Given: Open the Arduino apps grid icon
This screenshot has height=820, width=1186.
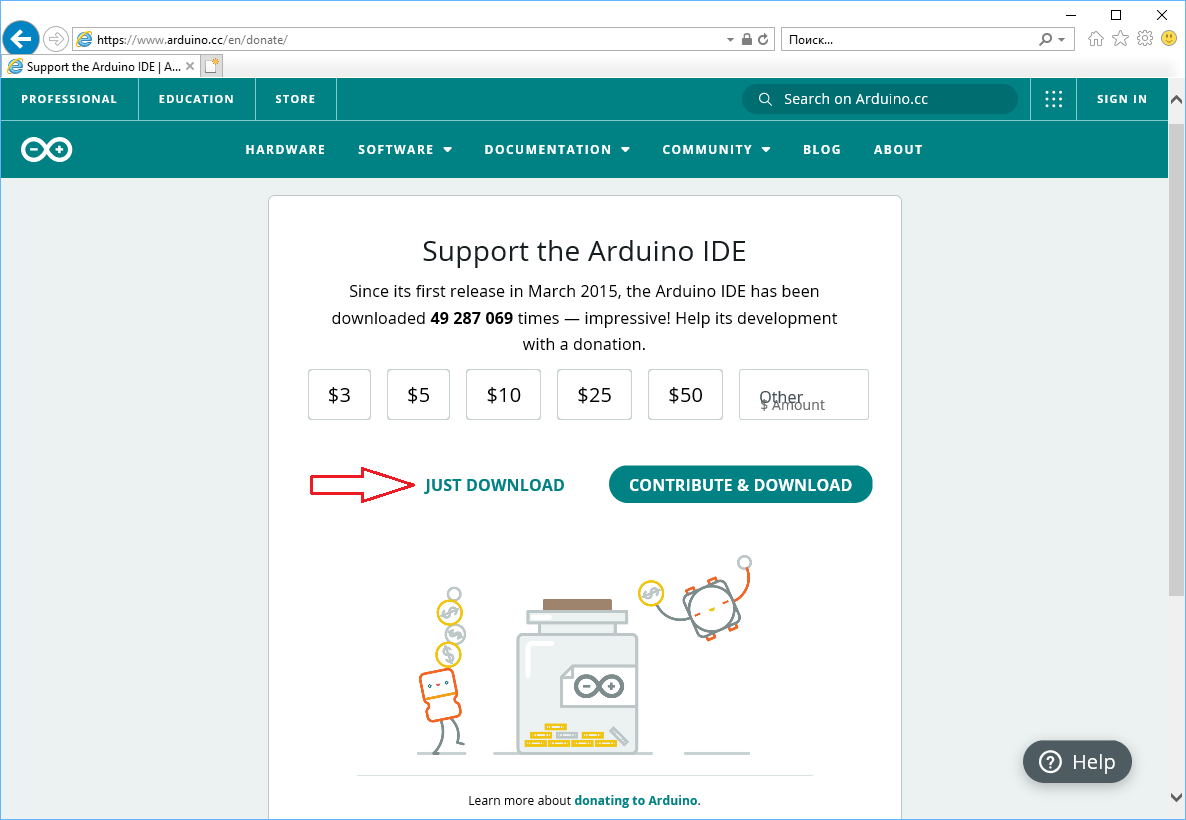Looking at the screenshot, I should coord(1054,99).
